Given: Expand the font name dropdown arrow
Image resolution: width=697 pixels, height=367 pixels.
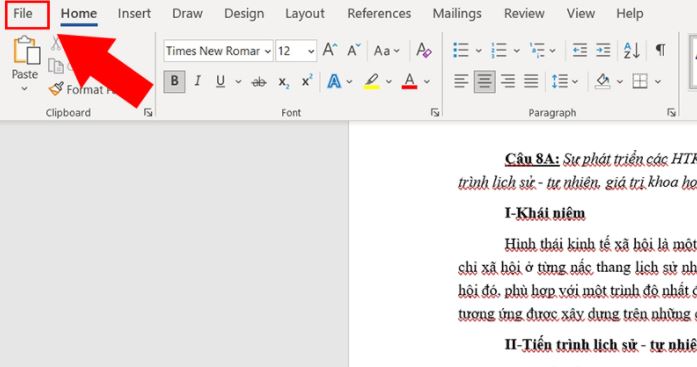Looking at the screenshot, I should coord(268,51).
